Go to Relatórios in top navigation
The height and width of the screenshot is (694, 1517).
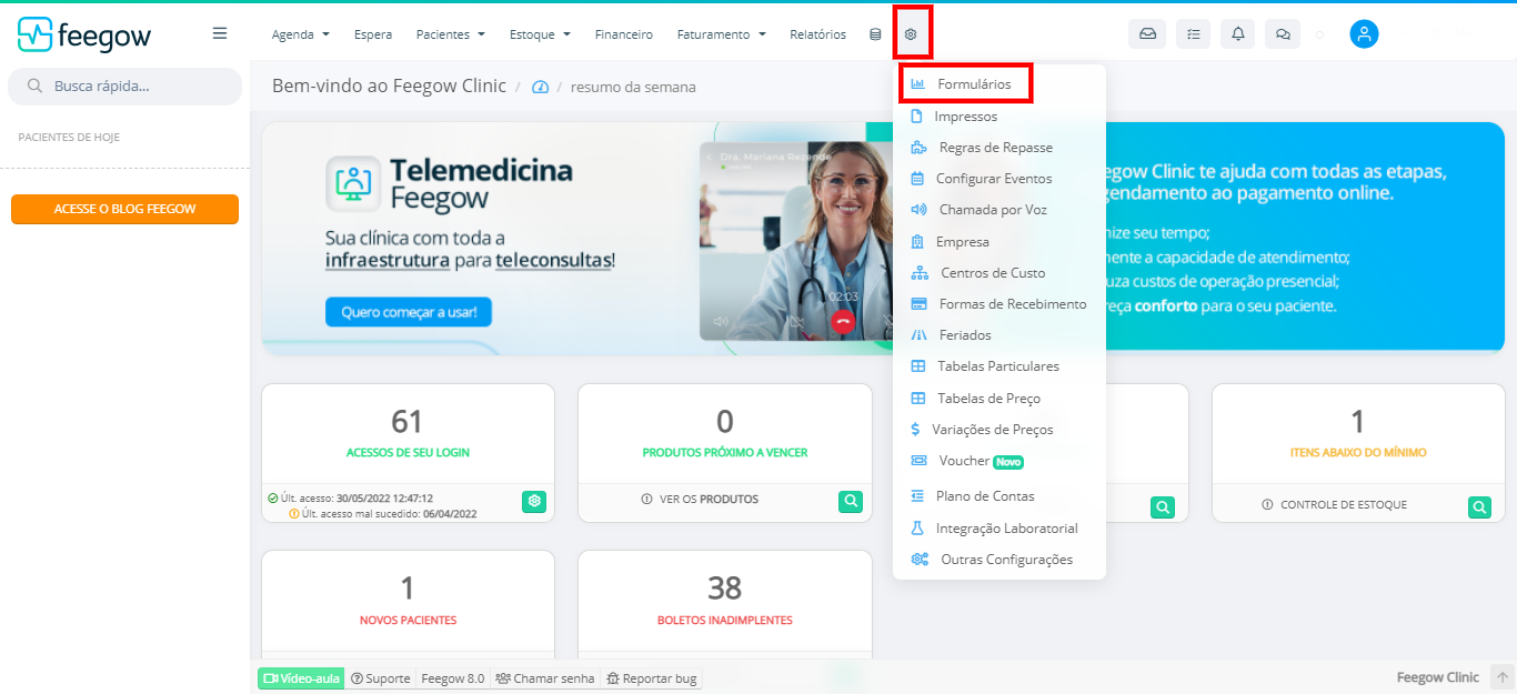(x=817, y=34)
